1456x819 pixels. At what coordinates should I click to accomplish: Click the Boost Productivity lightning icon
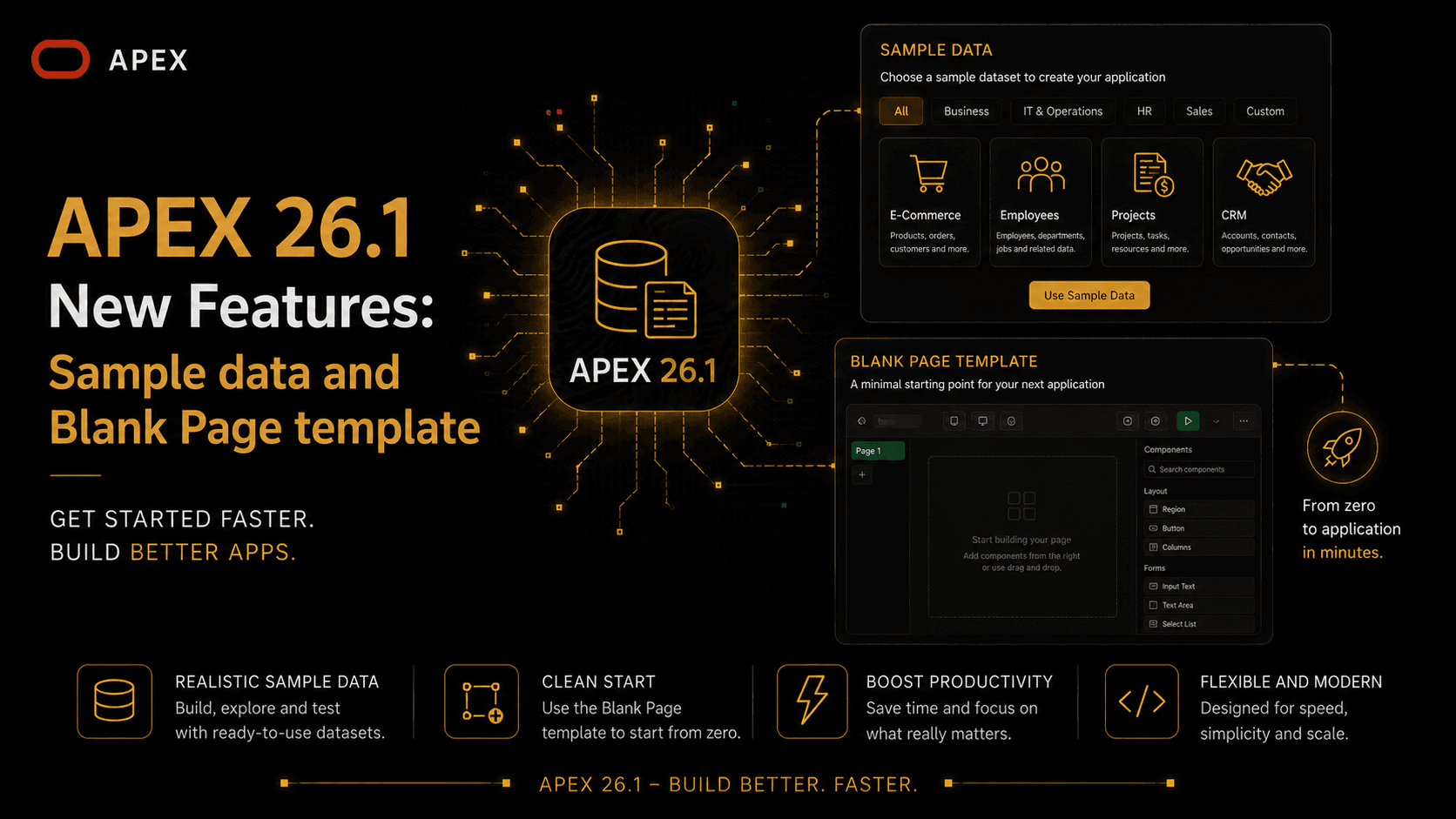[x=812, y=702]
